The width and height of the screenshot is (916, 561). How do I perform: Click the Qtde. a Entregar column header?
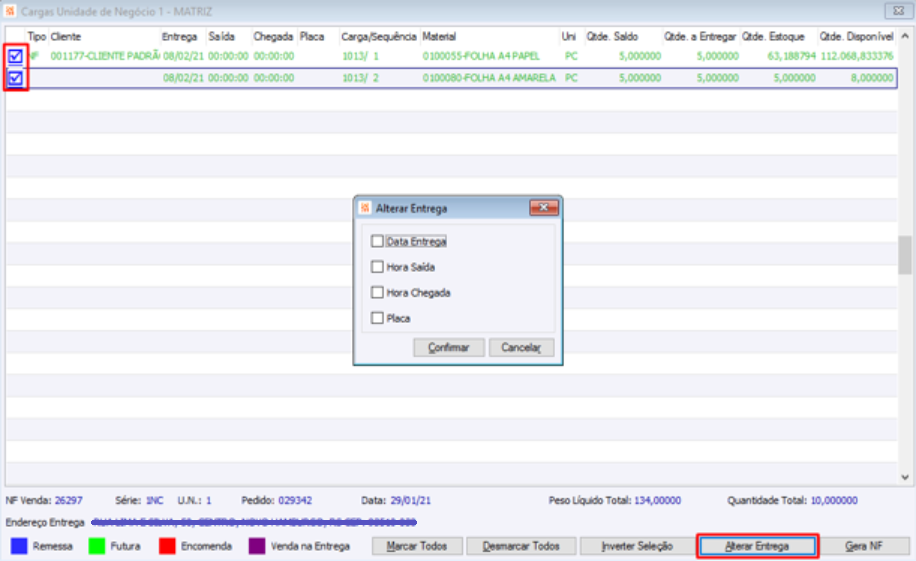click(x=700, y=37)
